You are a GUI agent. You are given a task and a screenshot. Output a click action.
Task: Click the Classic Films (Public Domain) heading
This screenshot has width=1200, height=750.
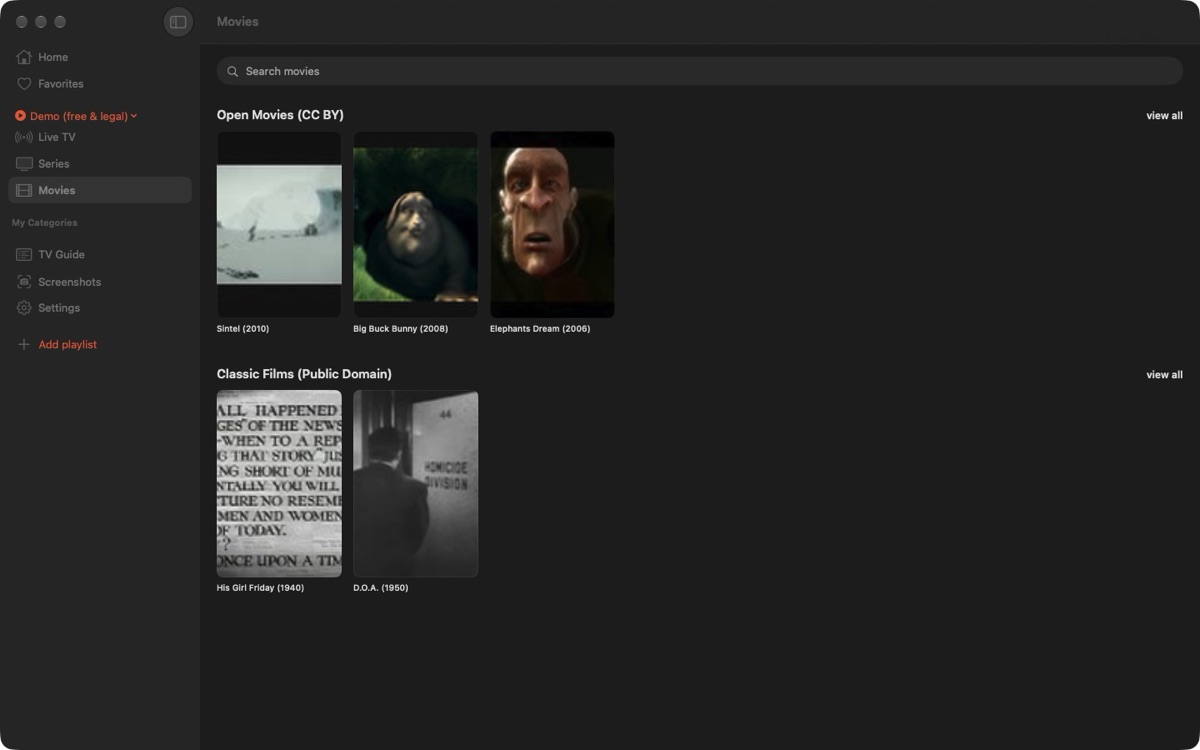304,374
